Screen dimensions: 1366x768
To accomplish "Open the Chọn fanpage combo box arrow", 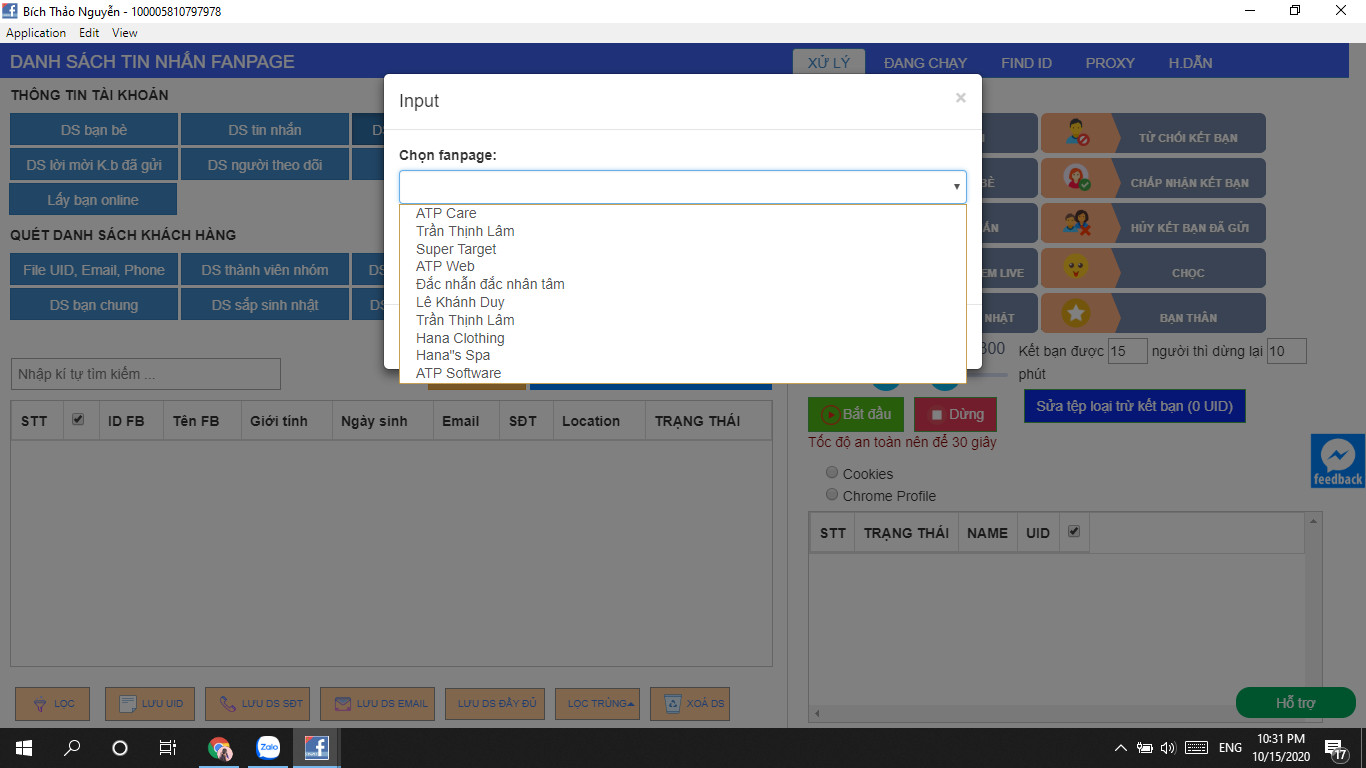I will [x=957, y=187].
